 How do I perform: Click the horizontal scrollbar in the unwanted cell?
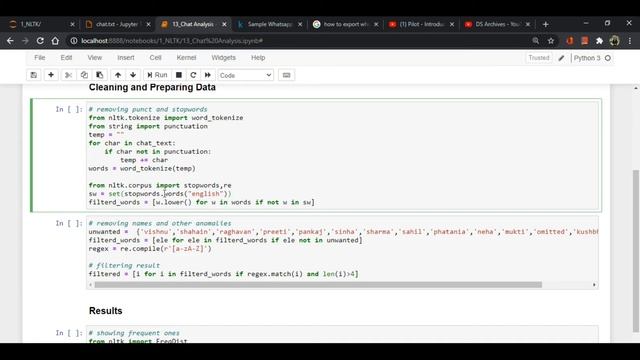pos(318,284)
